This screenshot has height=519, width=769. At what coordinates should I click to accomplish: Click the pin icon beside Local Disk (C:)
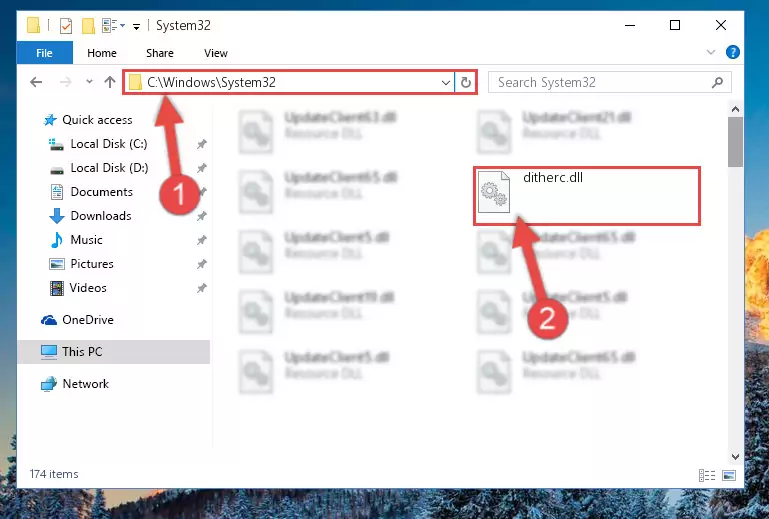coord(202,144)
